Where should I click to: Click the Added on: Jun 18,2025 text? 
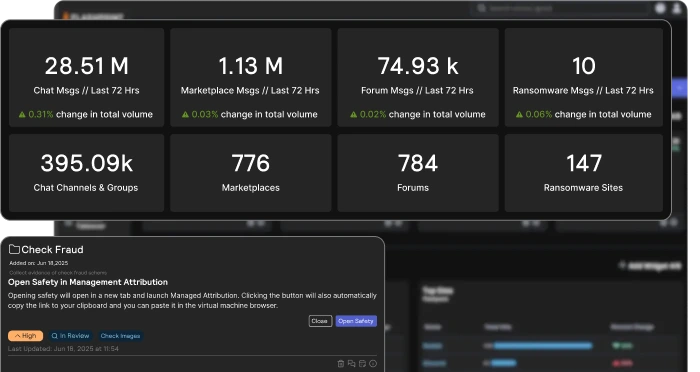[38, 263]
